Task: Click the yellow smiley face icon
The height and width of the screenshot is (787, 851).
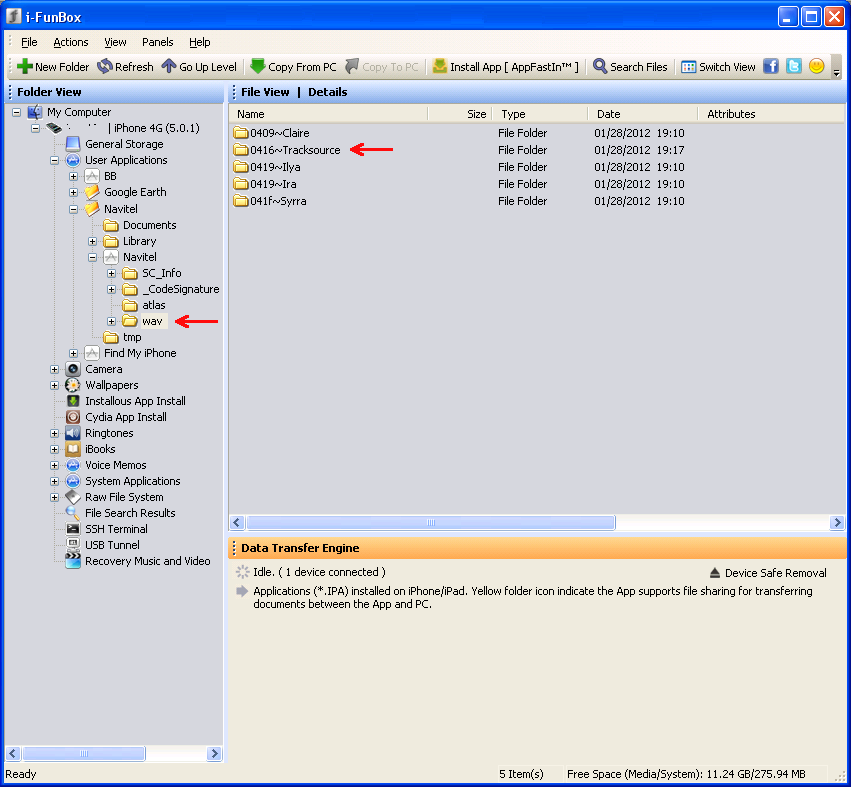Action: 816,66
